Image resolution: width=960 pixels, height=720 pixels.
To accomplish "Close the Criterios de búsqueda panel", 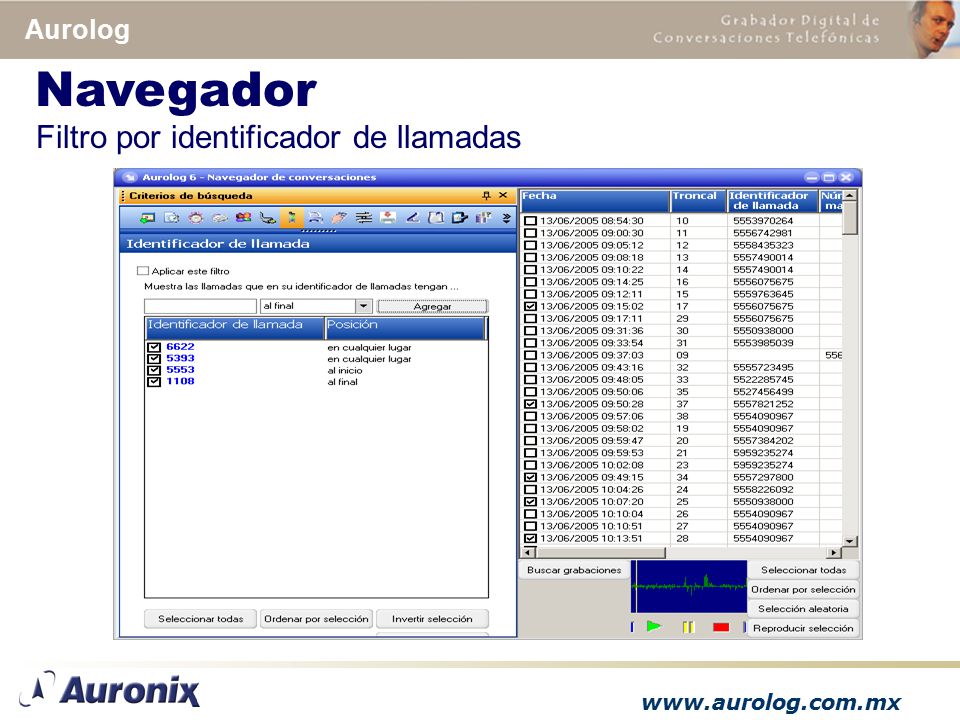I will click(503, 195).
